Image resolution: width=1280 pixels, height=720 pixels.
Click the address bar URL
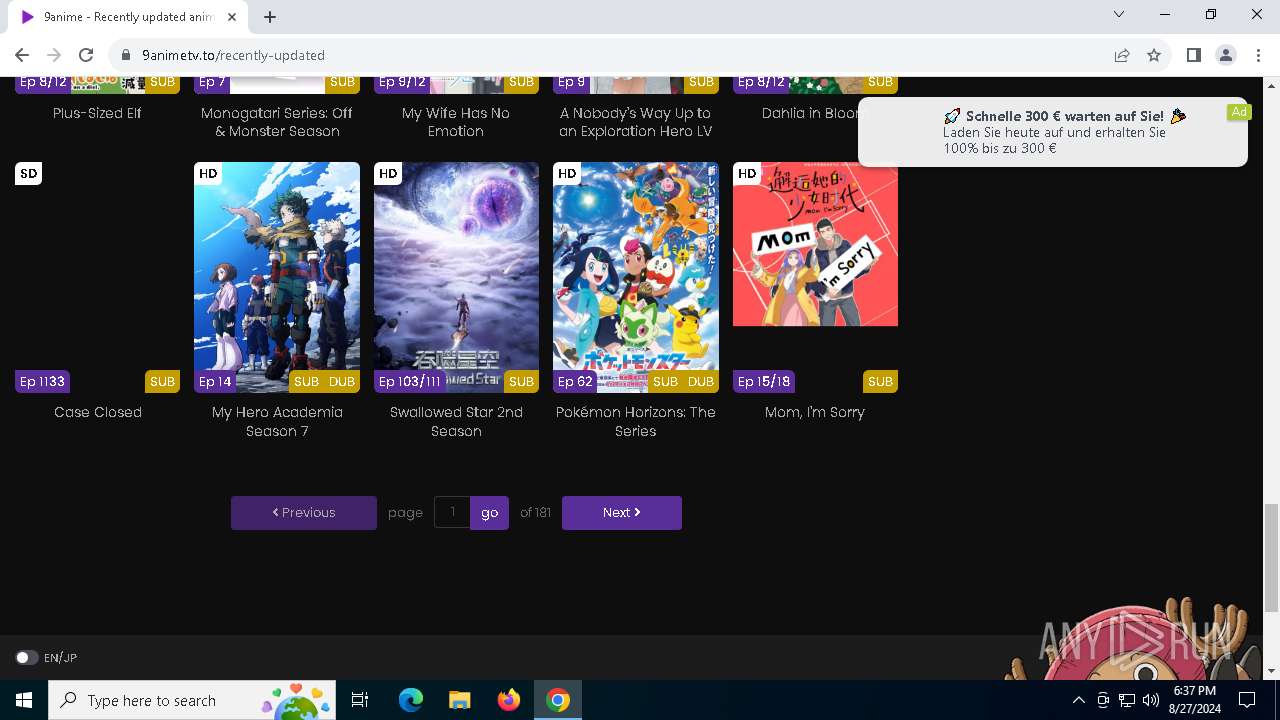[233, 55]
